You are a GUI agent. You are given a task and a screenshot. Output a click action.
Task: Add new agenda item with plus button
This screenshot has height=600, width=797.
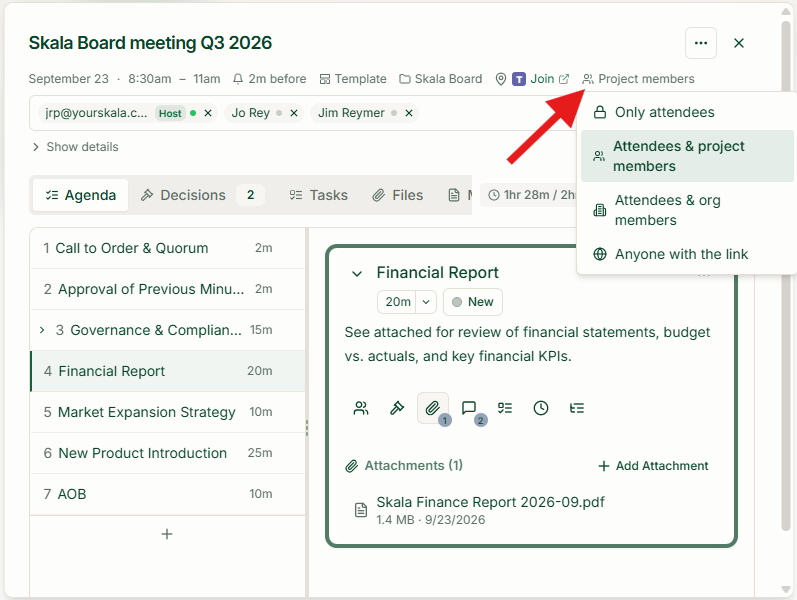click(x=167, y=534)
